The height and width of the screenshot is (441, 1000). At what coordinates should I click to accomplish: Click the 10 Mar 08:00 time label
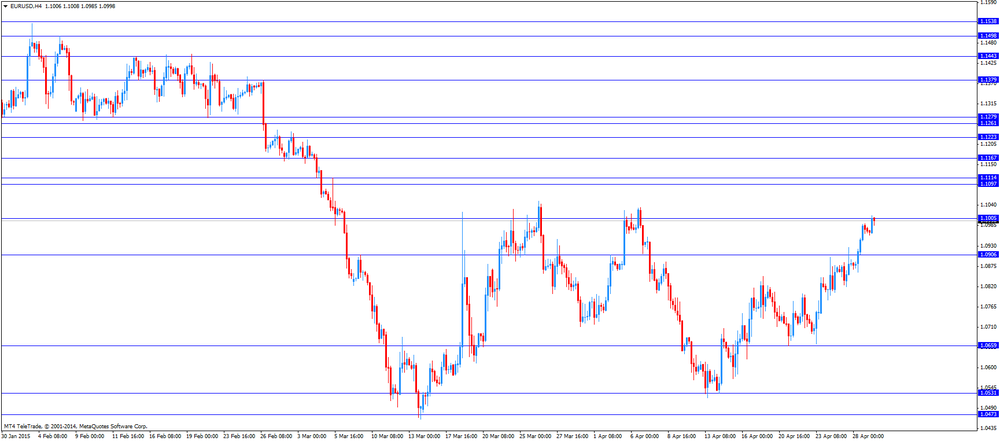[386, 437]
